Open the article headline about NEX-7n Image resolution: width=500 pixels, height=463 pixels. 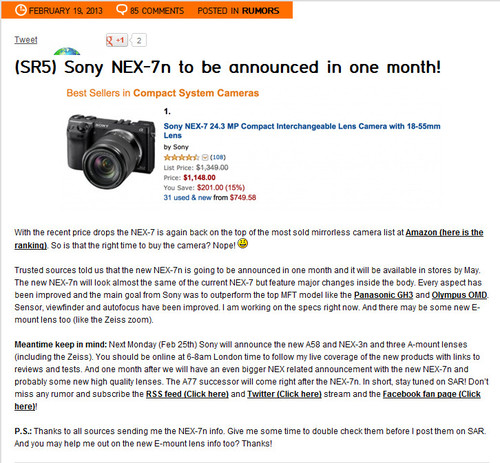(228, 67)
